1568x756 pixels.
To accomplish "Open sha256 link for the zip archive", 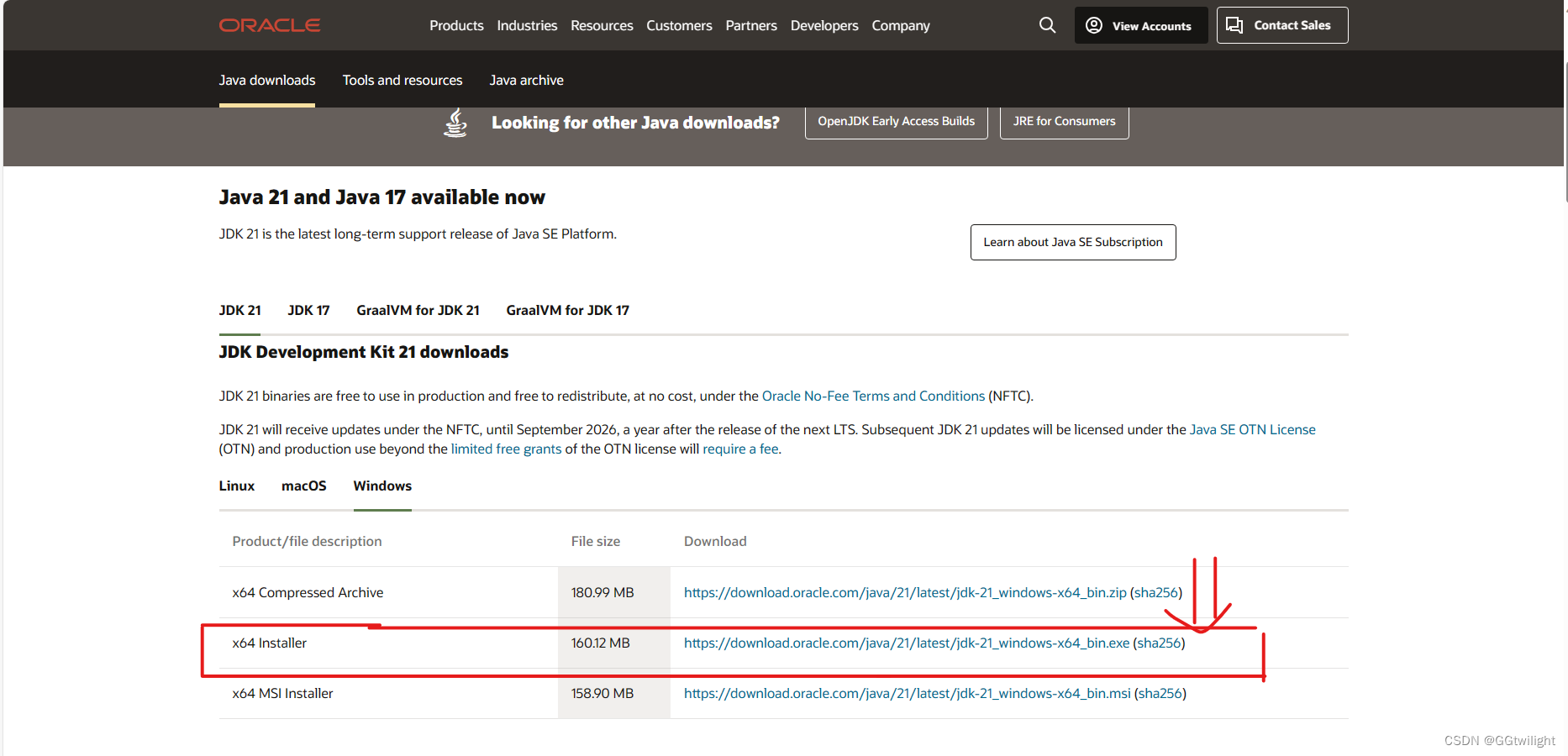I will pyautogui.click(x=1156, y=592).
